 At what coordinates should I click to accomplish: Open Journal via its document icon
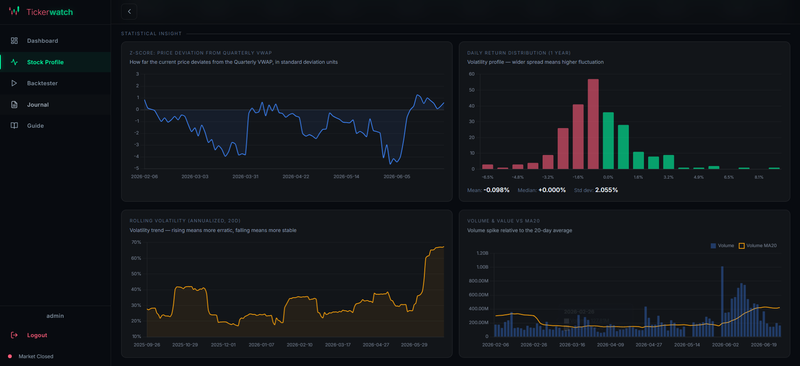click(14, 105)
